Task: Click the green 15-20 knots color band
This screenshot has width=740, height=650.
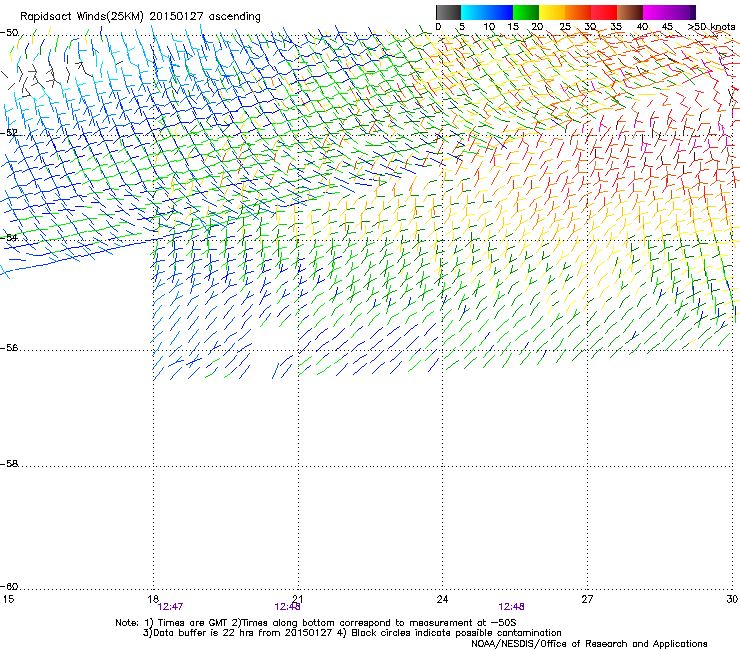Action: [x=526, y=12]
